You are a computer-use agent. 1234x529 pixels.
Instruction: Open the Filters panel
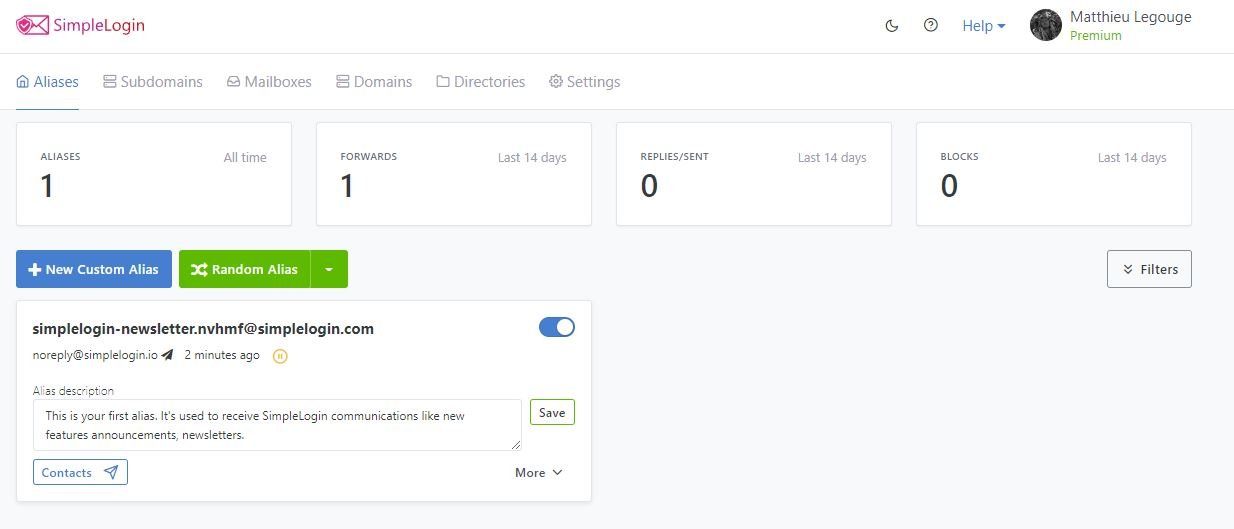tap(1149, 269)
